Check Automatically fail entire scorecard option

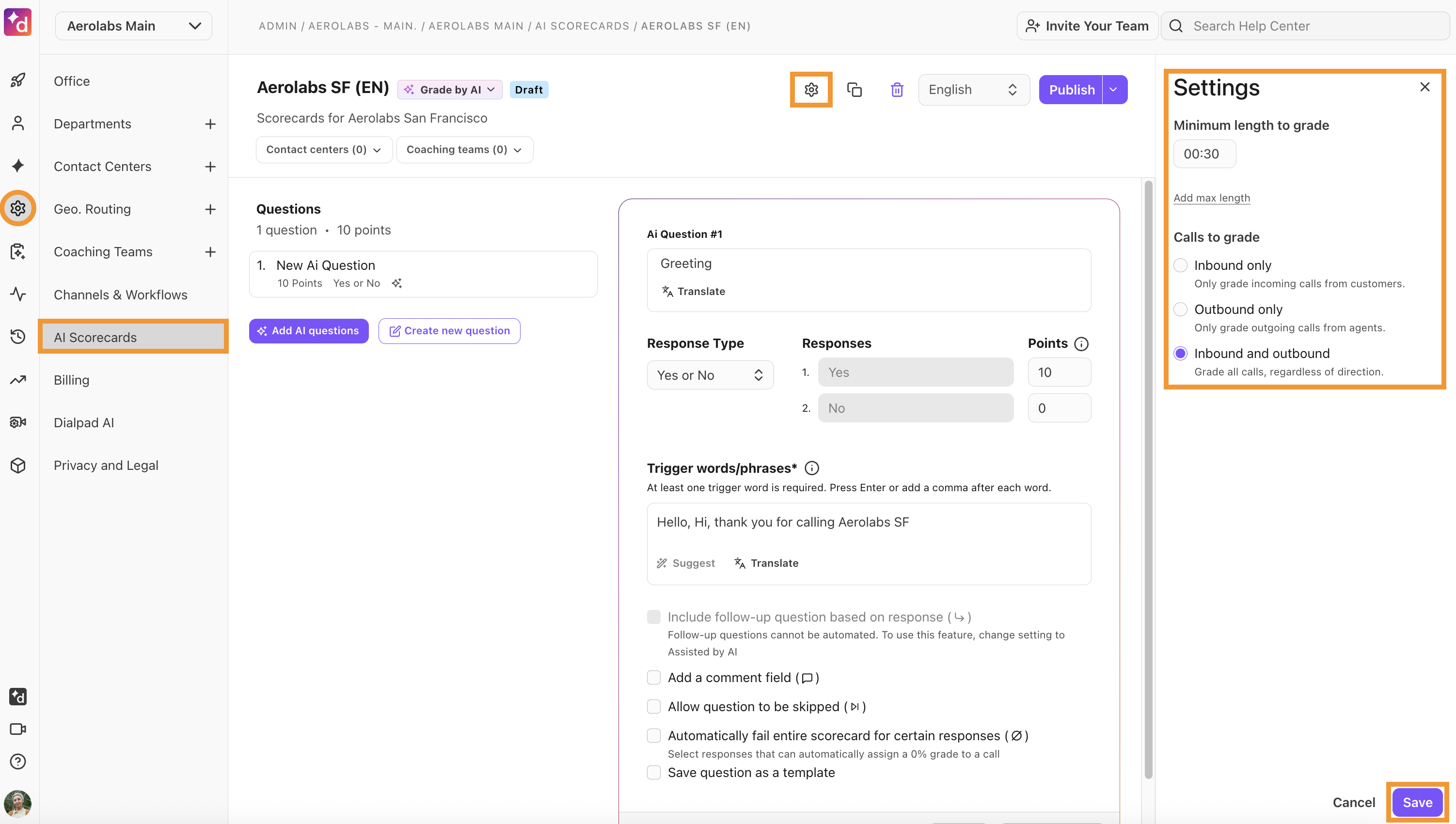[x=654, y=735]
